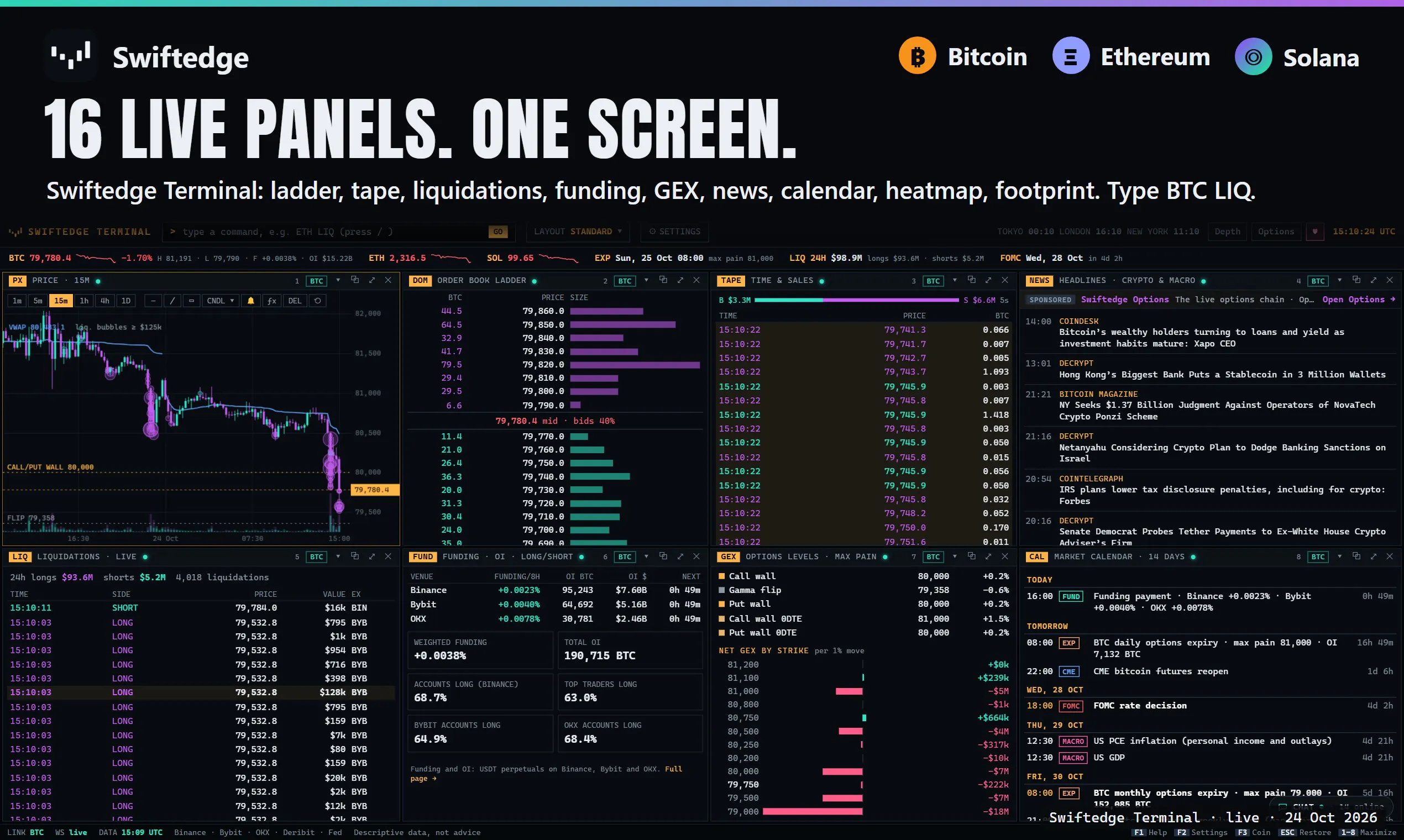
Task: Open the Order Book Ladder panel menu arrow
Action: (x=646, y=280)
